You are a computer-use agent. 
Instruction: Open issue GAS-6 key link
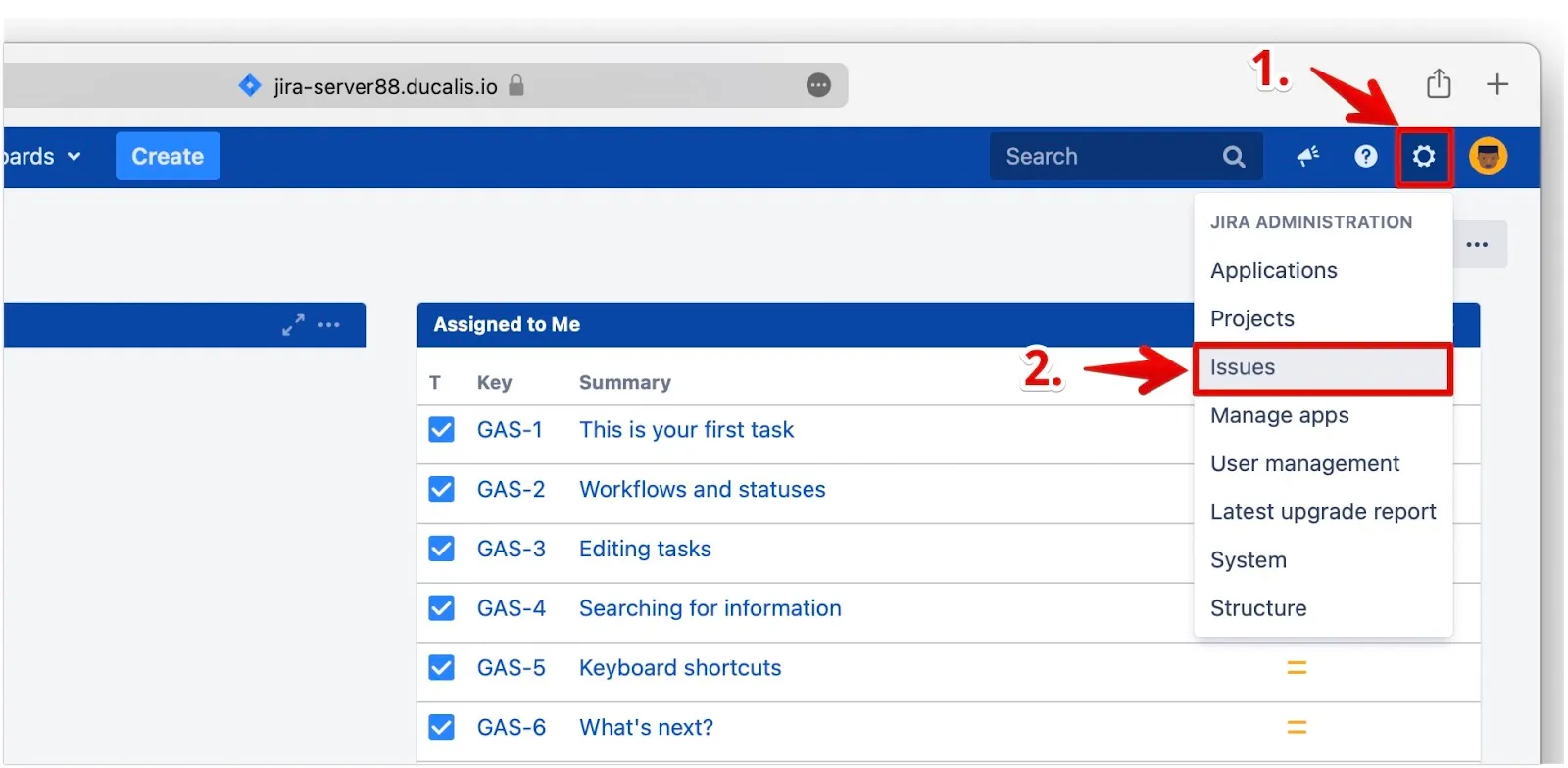click(511, 727)
